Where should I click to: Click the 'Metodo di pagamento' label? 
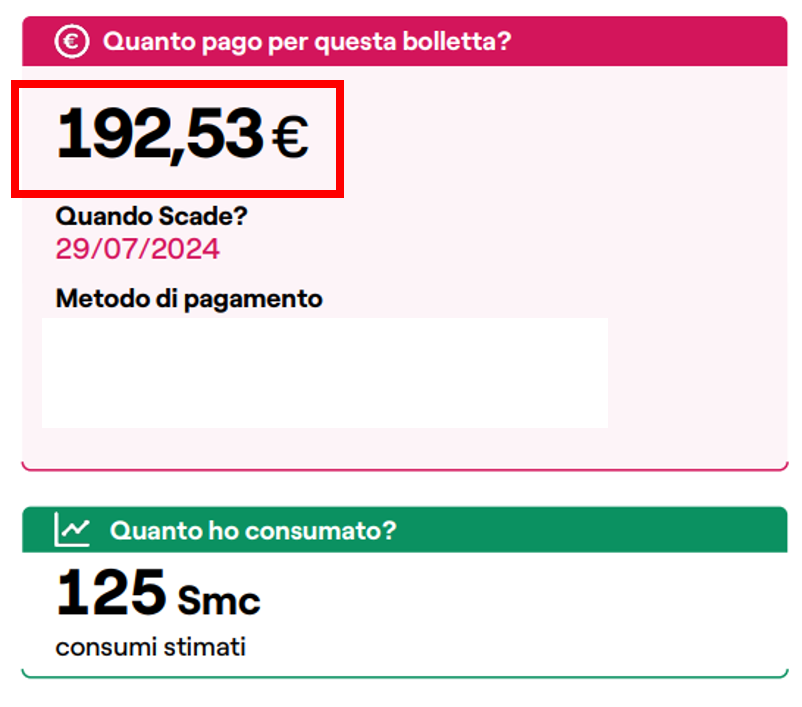point(189,299)
